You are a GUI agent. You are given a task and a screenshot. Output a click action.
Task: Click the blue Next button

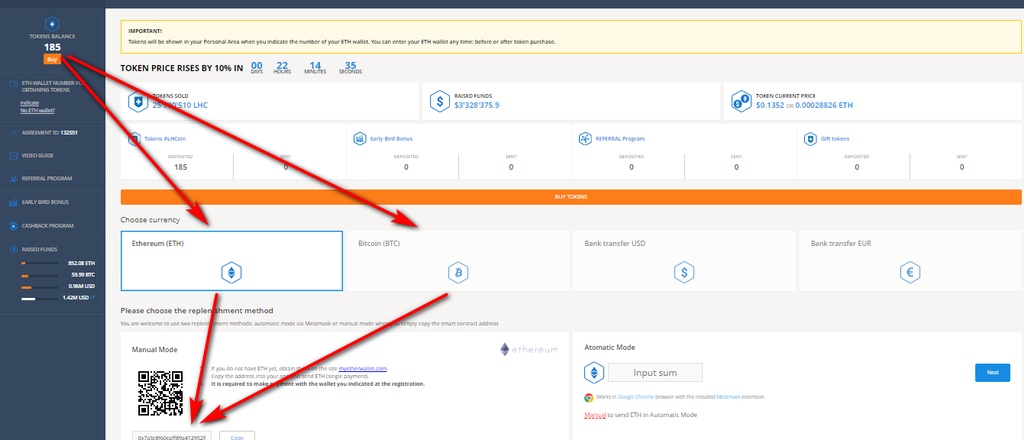pos(992,373)
